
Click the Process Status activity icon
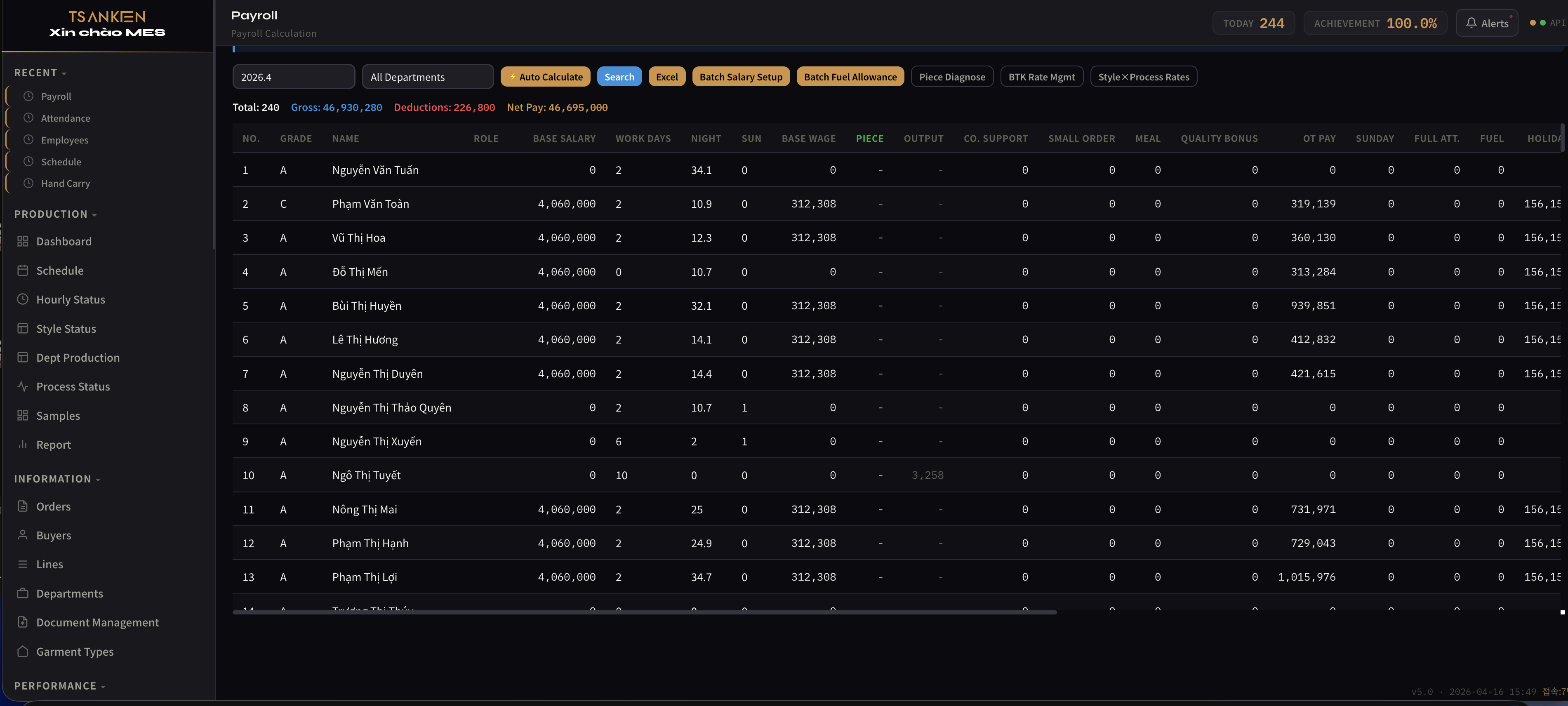(23, 386)
